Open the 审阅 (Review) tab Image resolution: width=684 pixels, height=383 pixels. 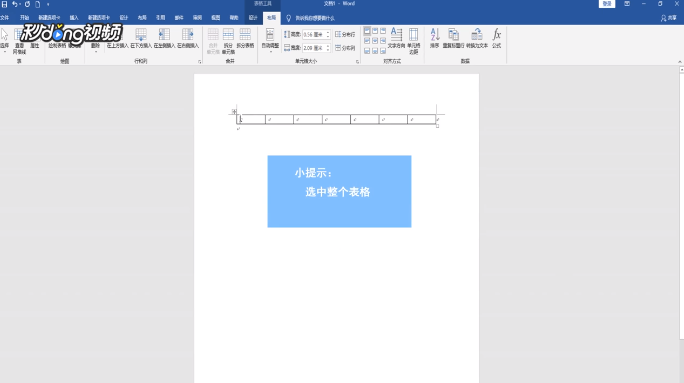coord(197,18)
